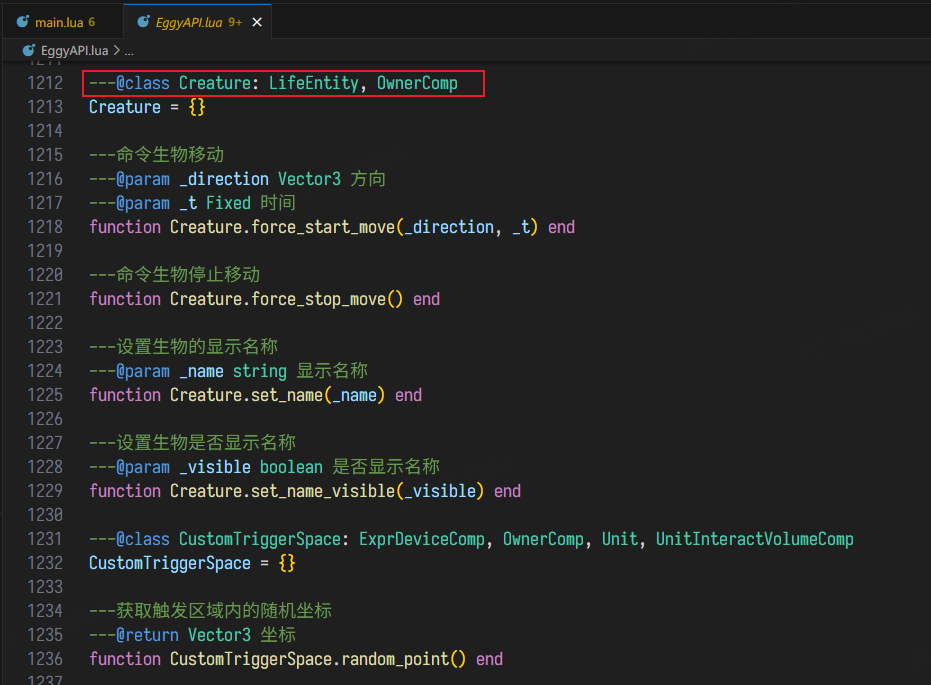Click UnitInteractVolumeComp on line 1231

click(754, 539)
